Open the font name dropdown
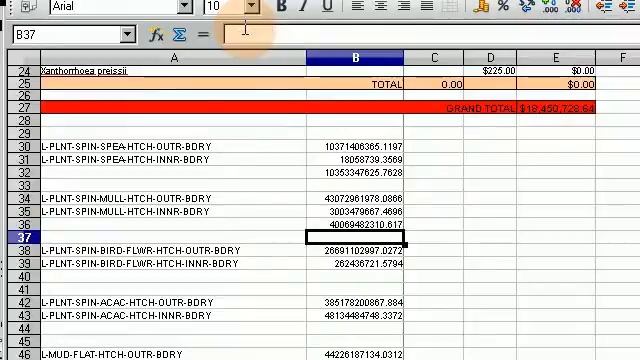The image size is (640, 360). tap(184, 6)
